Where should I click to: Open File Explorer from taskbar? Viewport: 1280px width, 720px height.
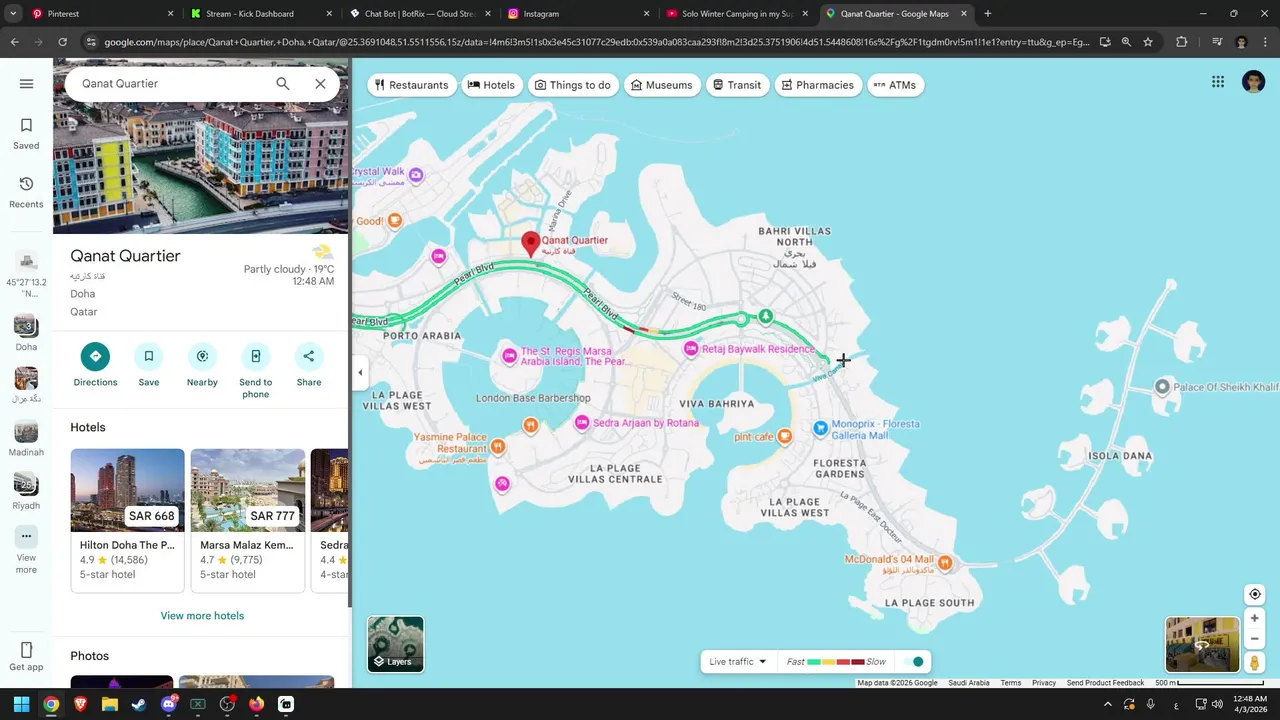(x=110, y=704)
